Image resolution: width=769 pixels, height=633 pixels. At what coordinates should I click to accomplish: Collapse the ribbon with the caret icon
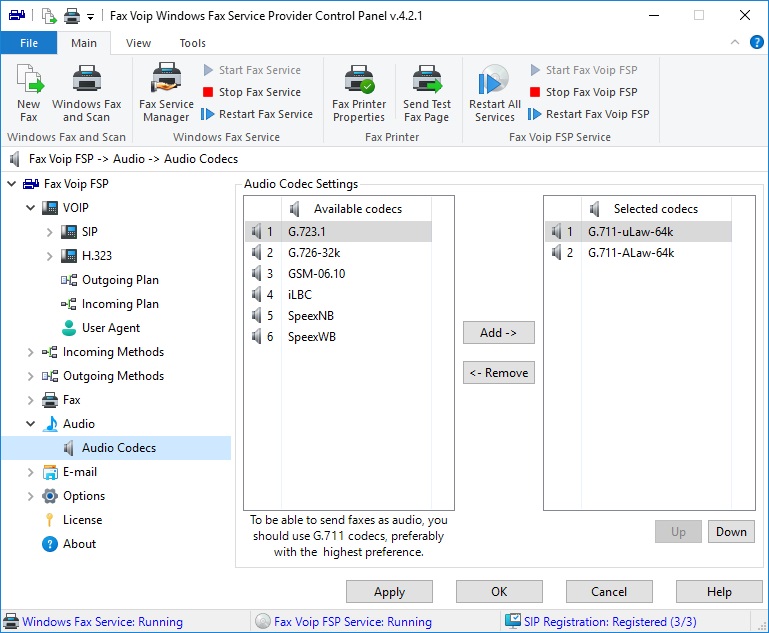735,42
